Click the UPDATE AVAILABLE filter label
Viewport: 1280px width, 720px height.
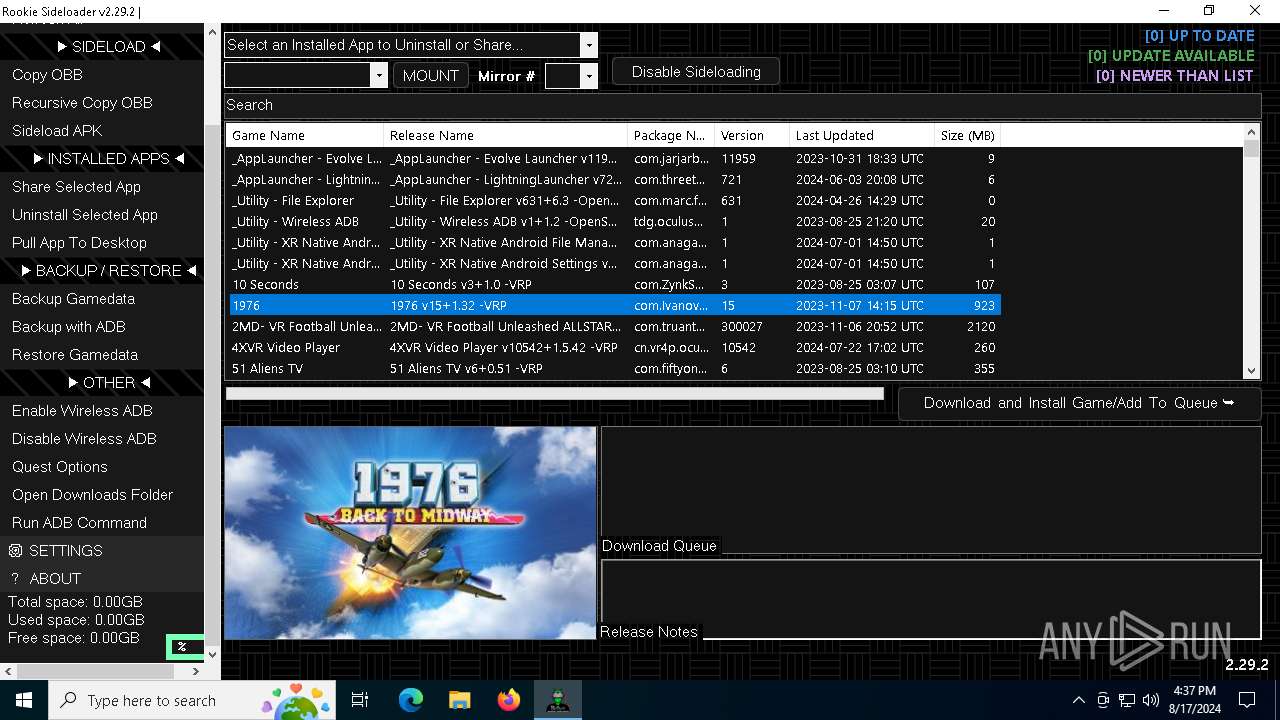tap(1171, 56)
